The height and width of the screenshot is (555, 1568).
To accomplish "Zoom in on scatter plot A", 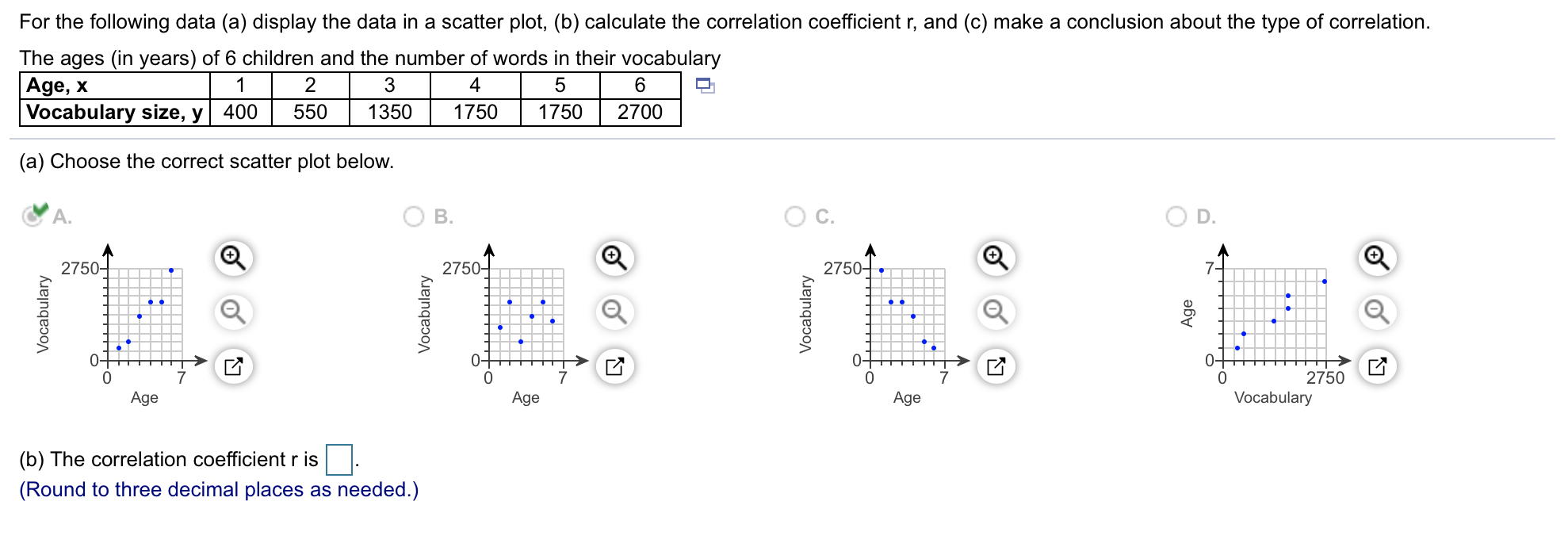I will coord(233,258).
